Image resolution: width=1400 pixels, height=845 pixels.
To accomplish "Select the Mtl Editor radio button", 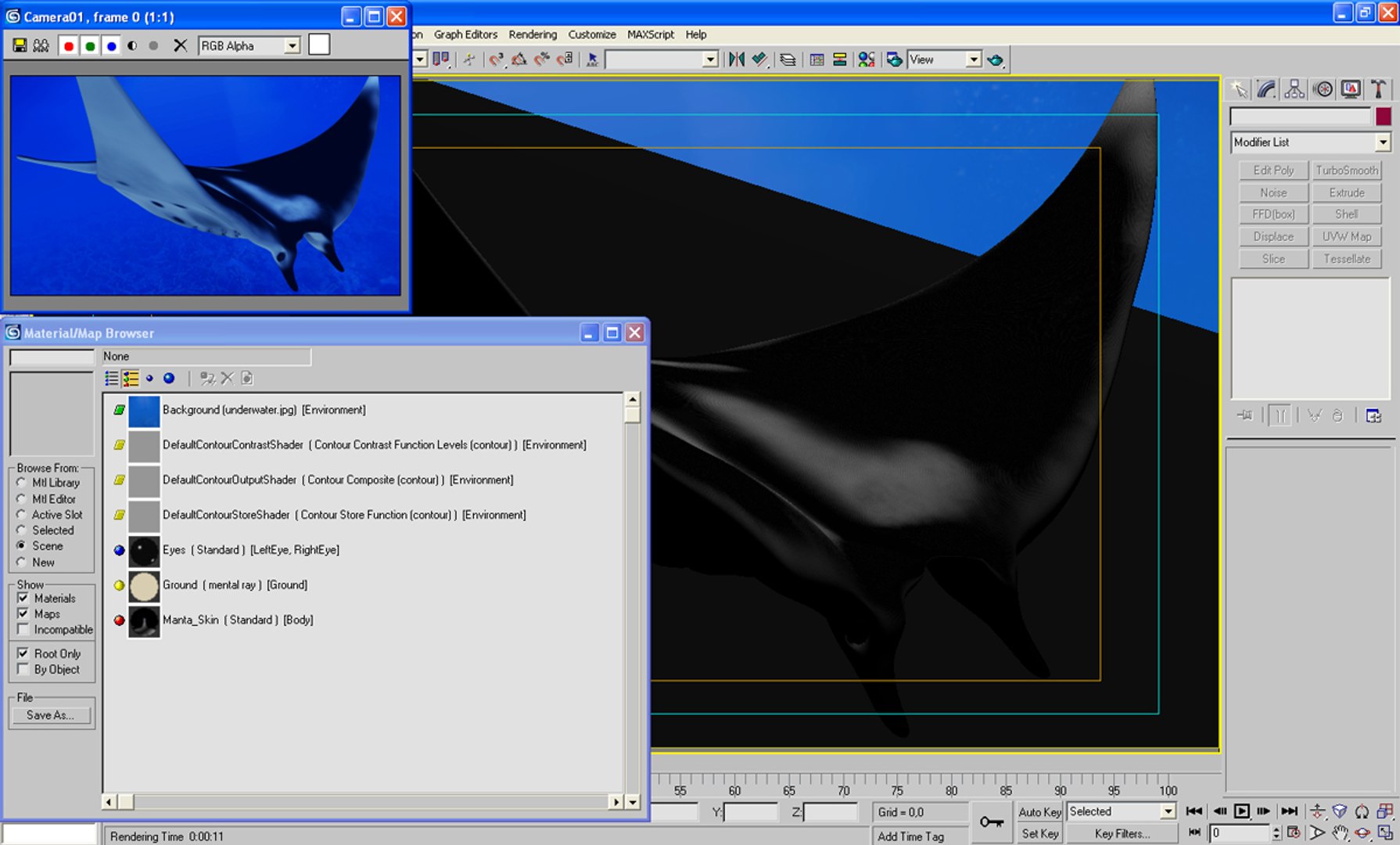I will tap(21, 498).
